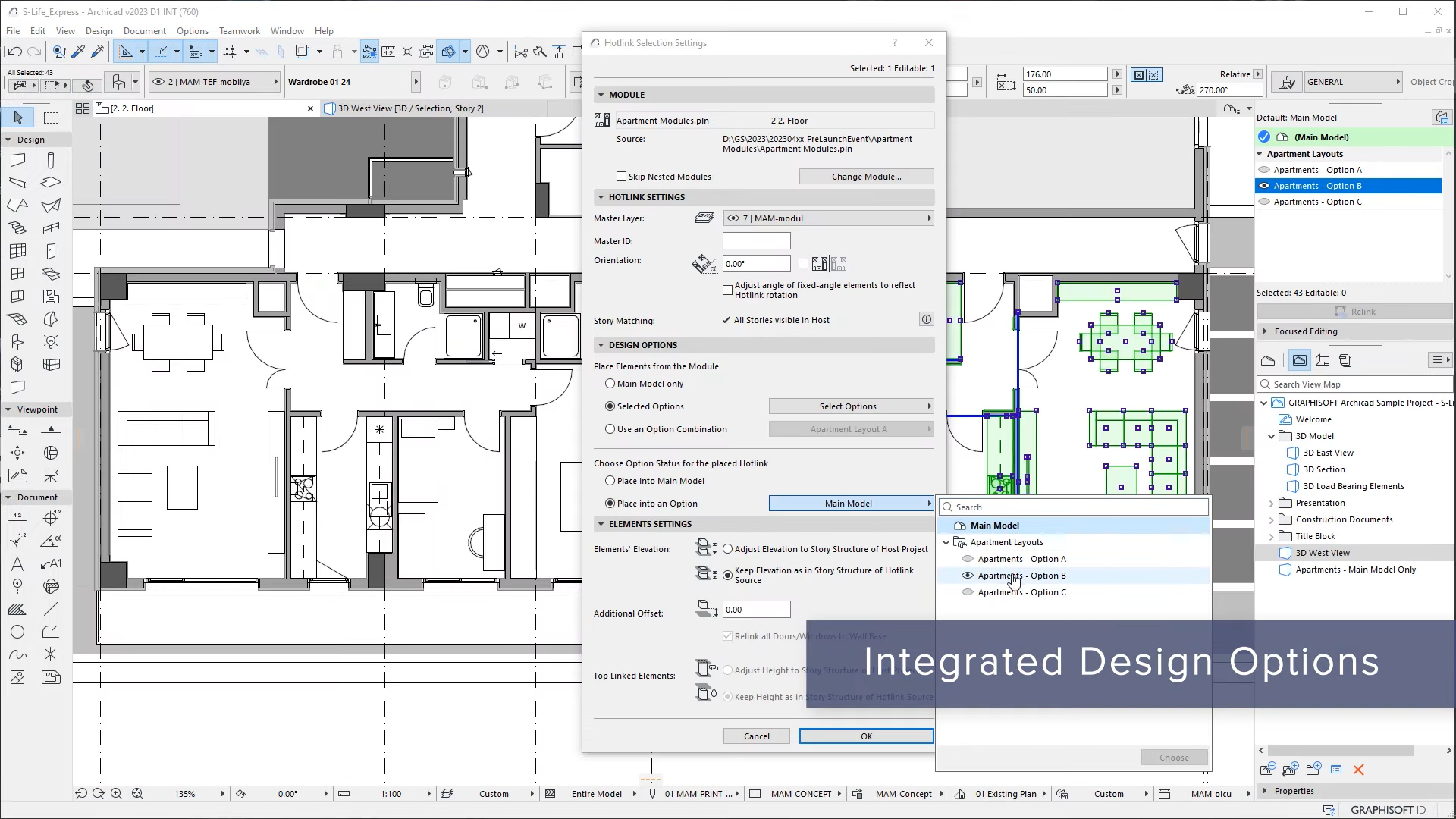This screenshot has height=819, width=1456.
Task: Click the Change Module... button
Action: pos(866,177)
